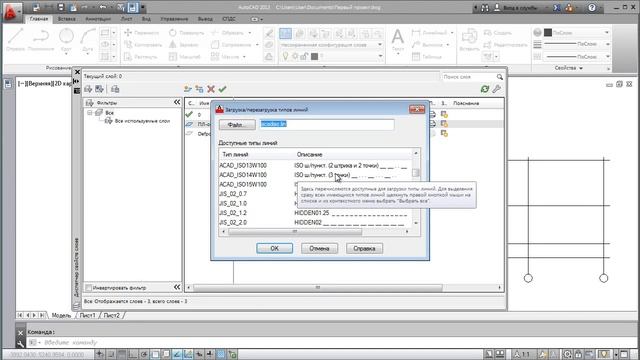
Task: Switch to the Вывод ribbon tab
Action: (x=205, y=19)
